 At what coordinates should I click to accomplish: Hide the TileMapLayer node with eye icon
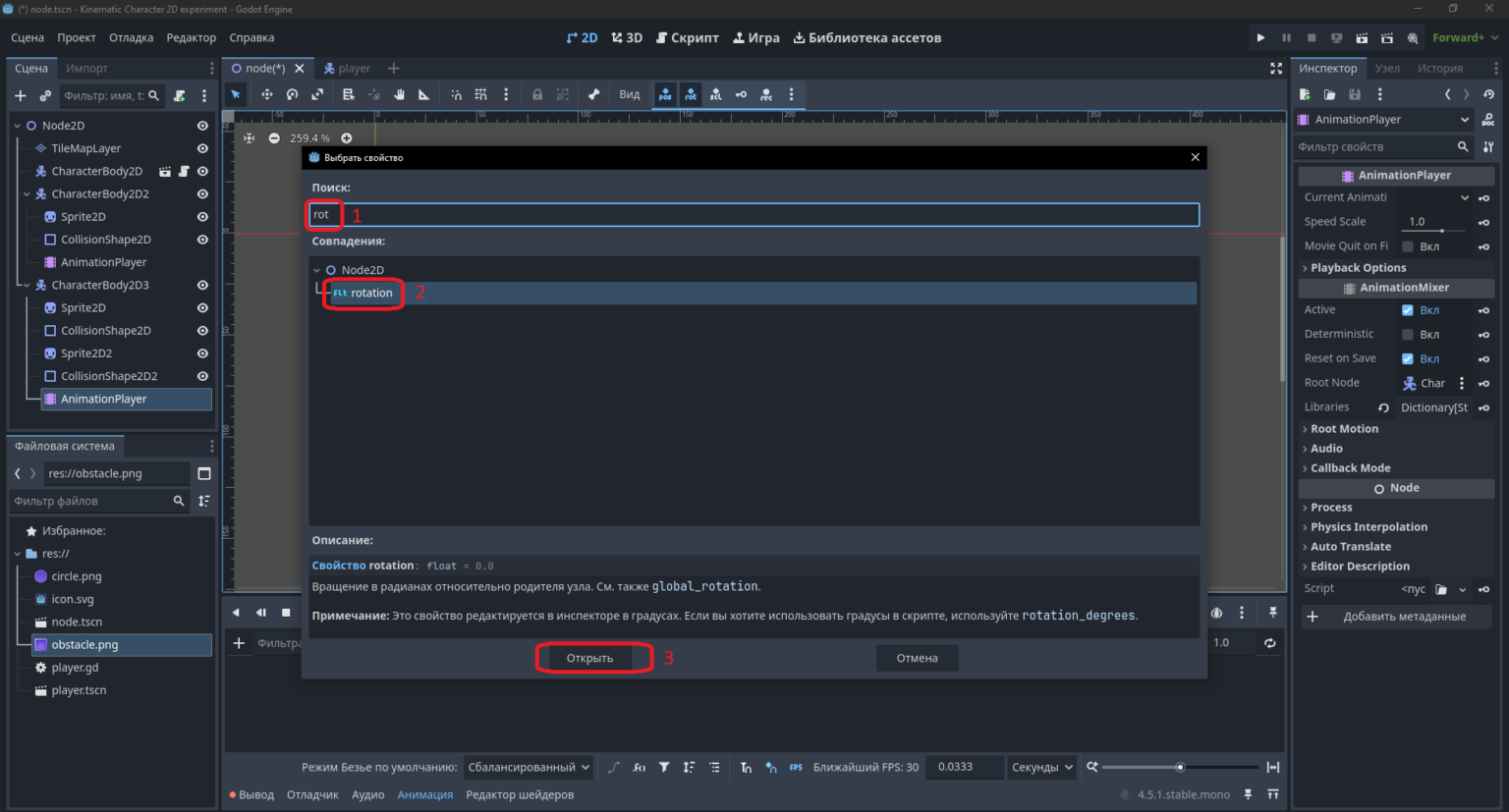click(202, 148)
